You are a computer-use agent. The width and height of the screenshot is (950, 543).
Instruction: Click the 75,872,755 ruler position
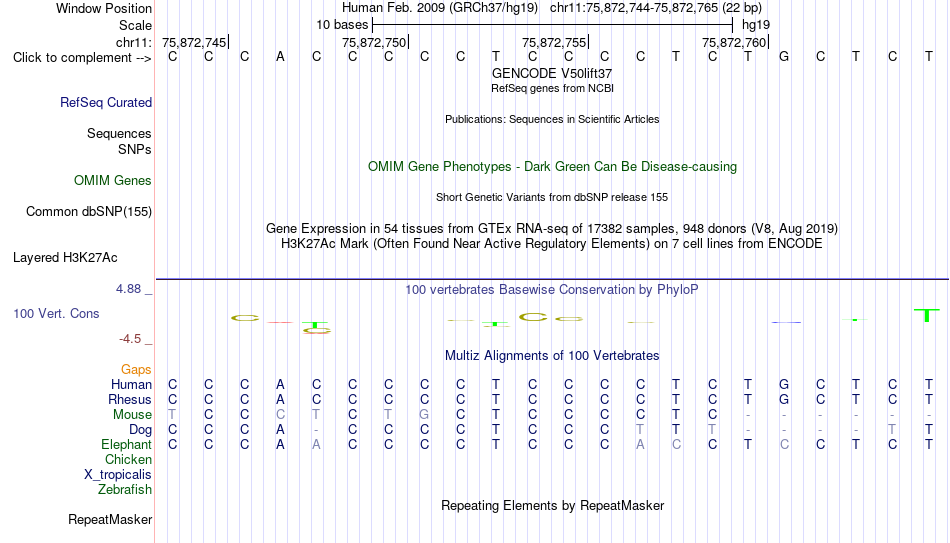pyautogui.click(x=554, y=42)
